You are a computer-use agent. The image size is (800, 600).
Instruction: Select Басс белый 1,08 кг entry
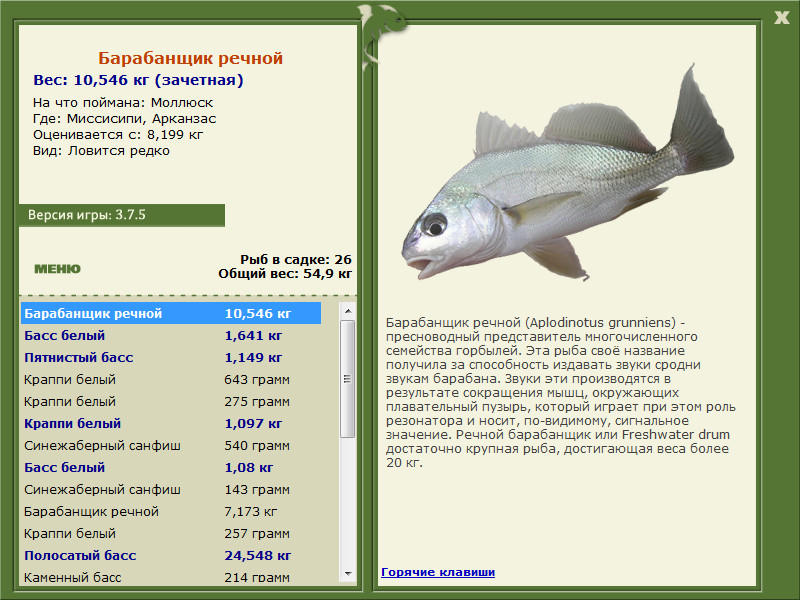coord(170,468)
